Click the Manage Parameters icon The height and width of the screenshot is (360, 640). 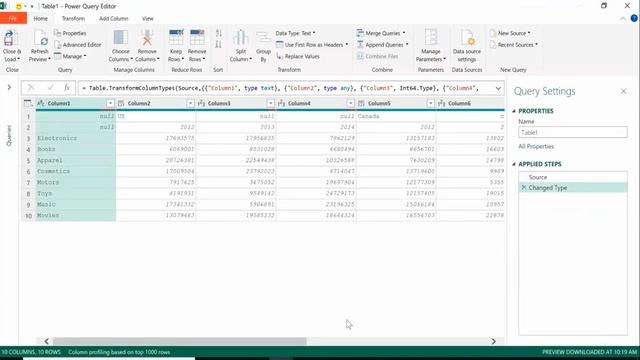click(x=431, y=38)
